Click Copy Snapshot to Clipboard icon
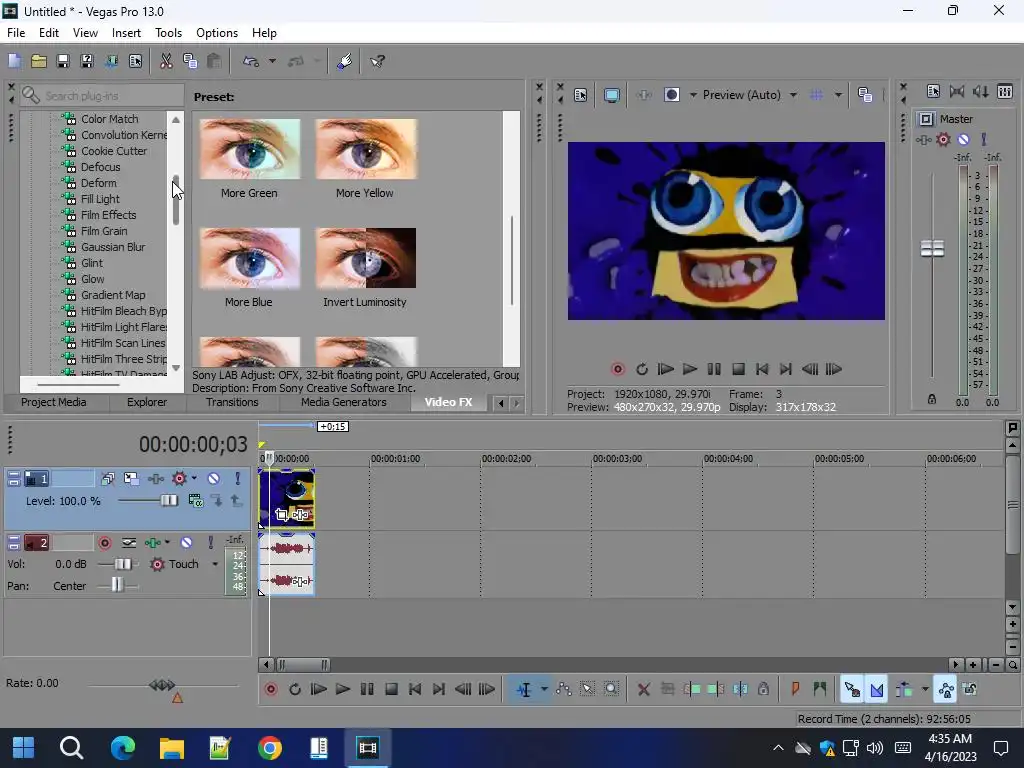 [865, 95]
